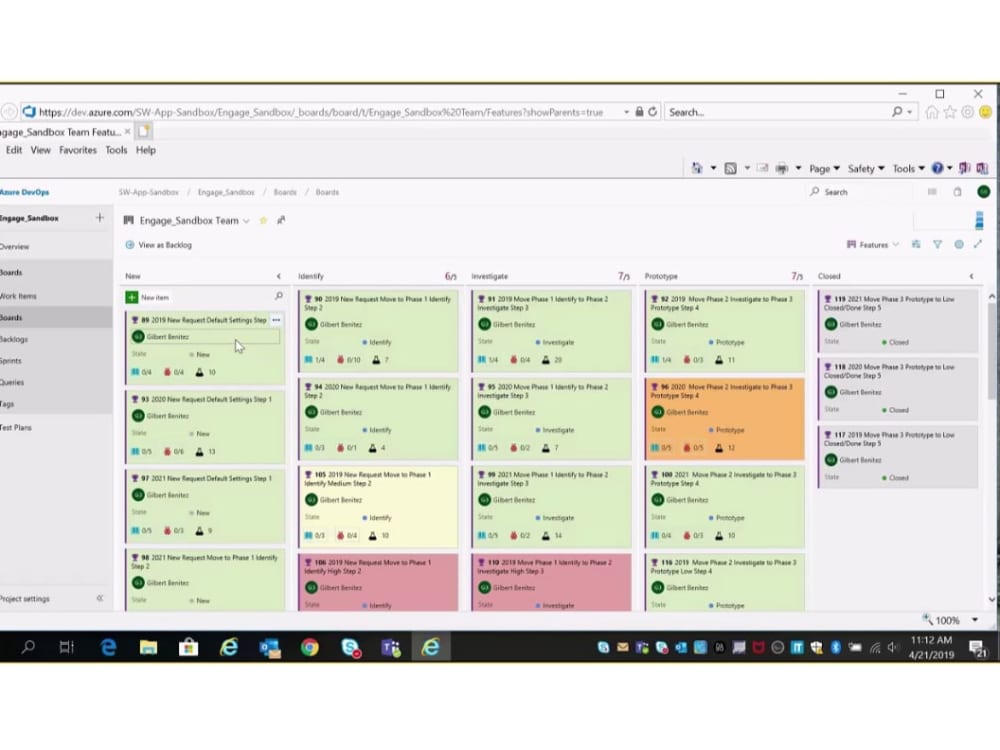The image size is (1000, 750).
Task: Open closed card 119 Move Phase 3
Action: (898, 321)
